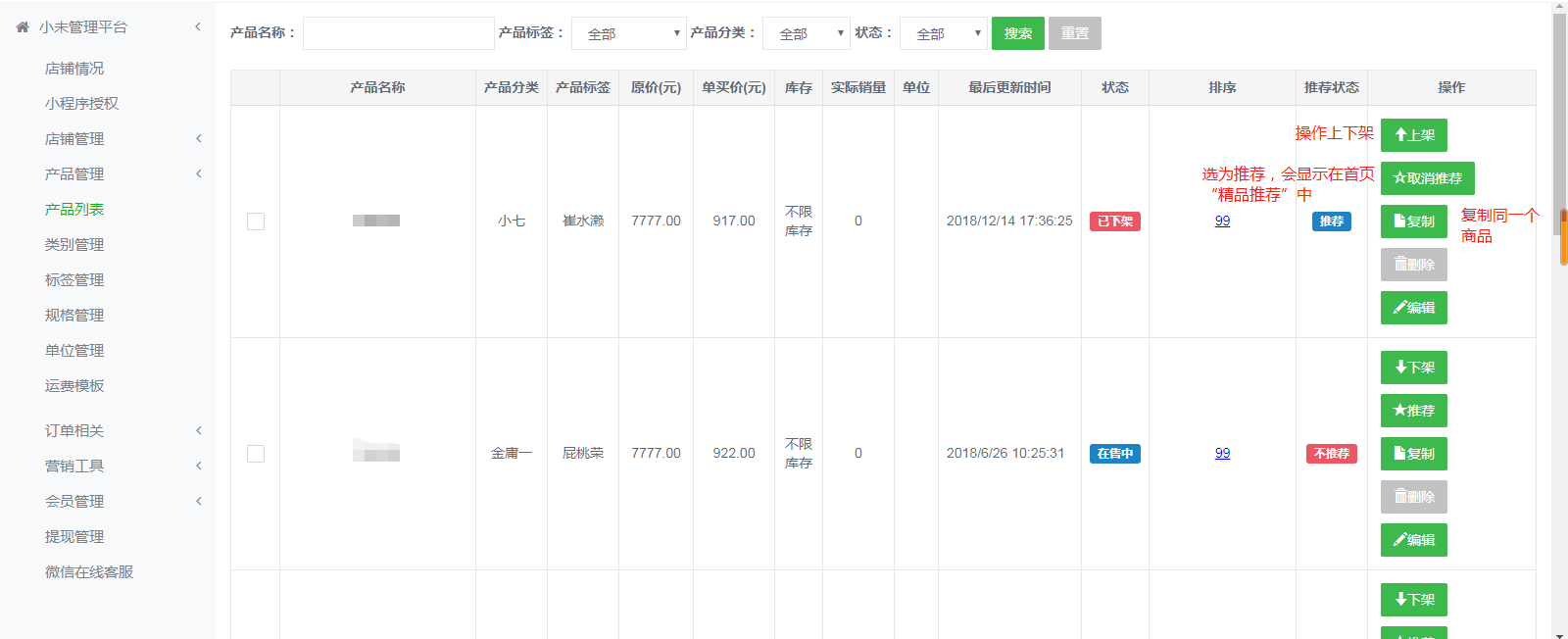Screen dimensions: 1568x639
Task: Click 编辑 pencil button in first row
Action: click(1413, 308)
